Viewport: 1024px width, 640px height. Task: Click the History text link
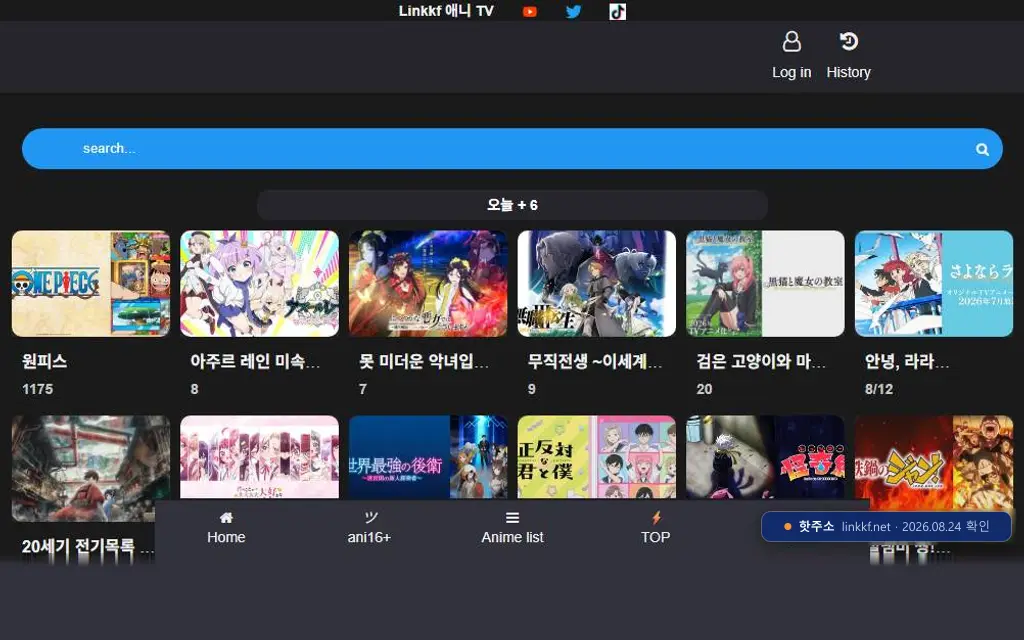848,72
